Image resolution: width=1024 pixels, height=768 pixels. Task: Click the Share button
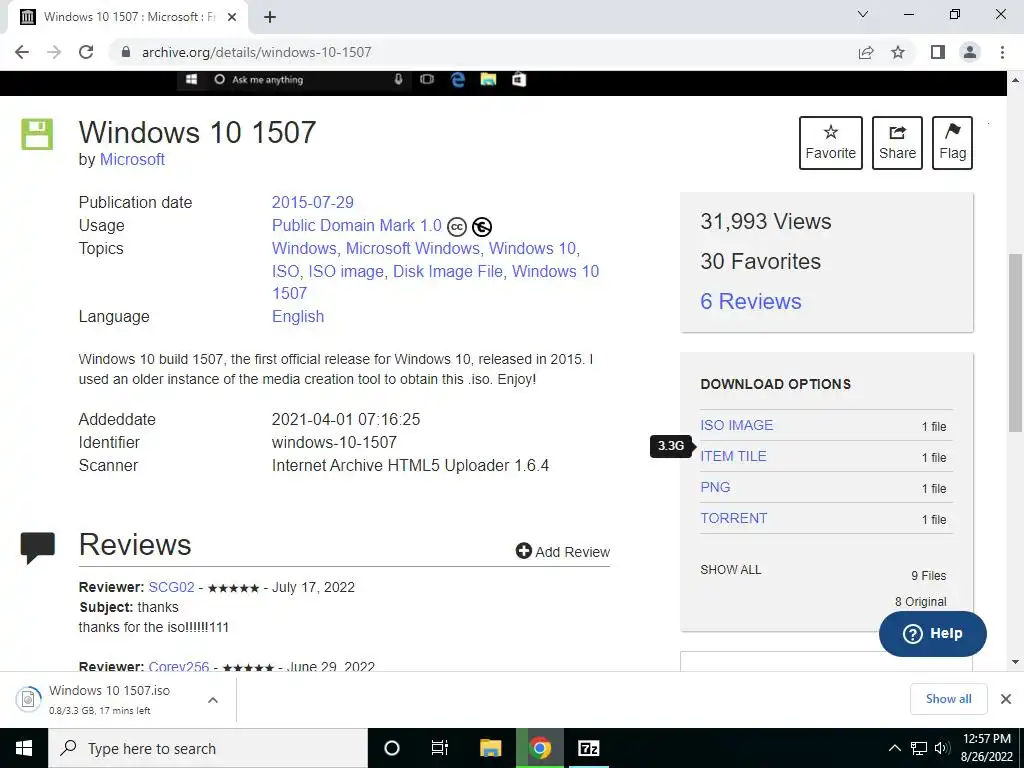(x=897, y=143)
